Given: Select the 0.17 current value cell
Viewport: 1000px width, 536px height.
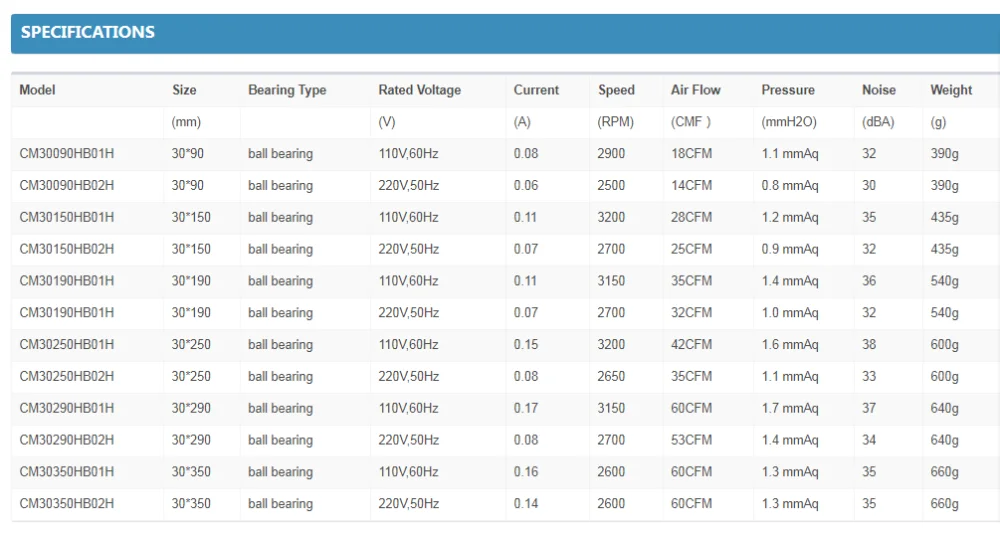Looking at the screenshot, I should pyautogui.click(x=525, y=408).
